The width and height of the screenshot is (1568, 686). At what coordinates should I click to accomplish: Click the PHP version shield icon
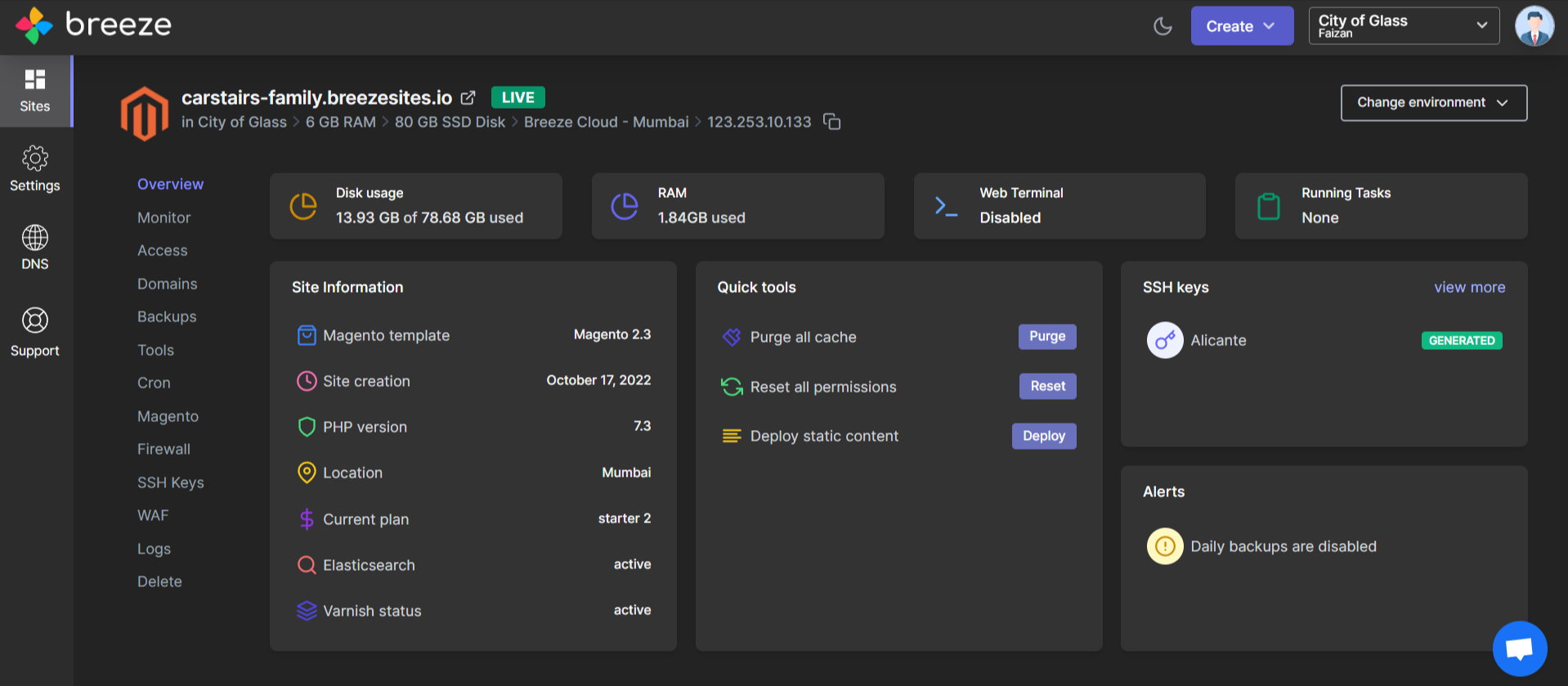click(x=307, y=427)
